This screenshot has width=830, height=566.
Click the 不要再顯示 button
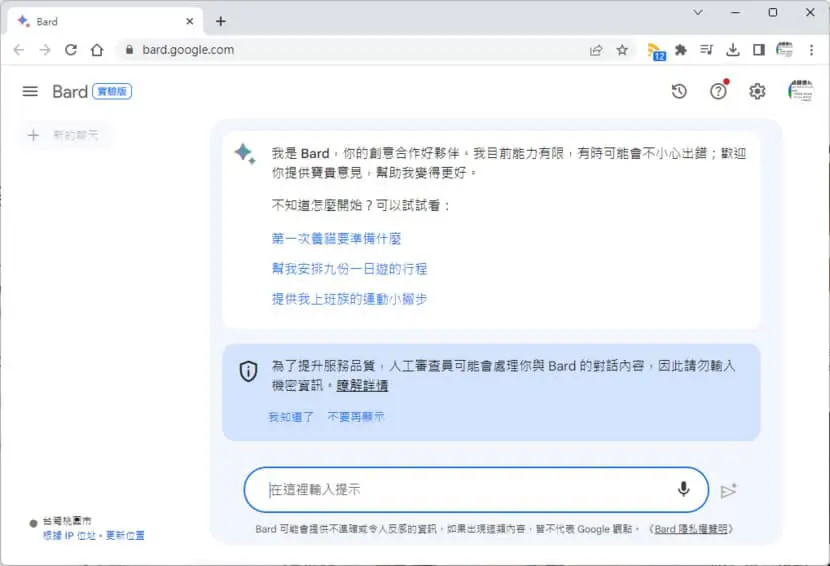(x=356, y=417)
